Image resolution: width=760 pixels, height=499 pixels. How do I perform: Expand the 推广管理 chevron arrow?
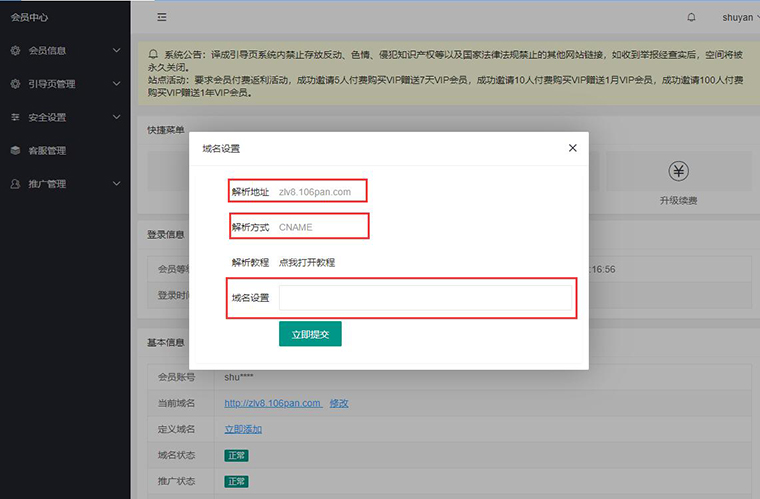(117, 184)
